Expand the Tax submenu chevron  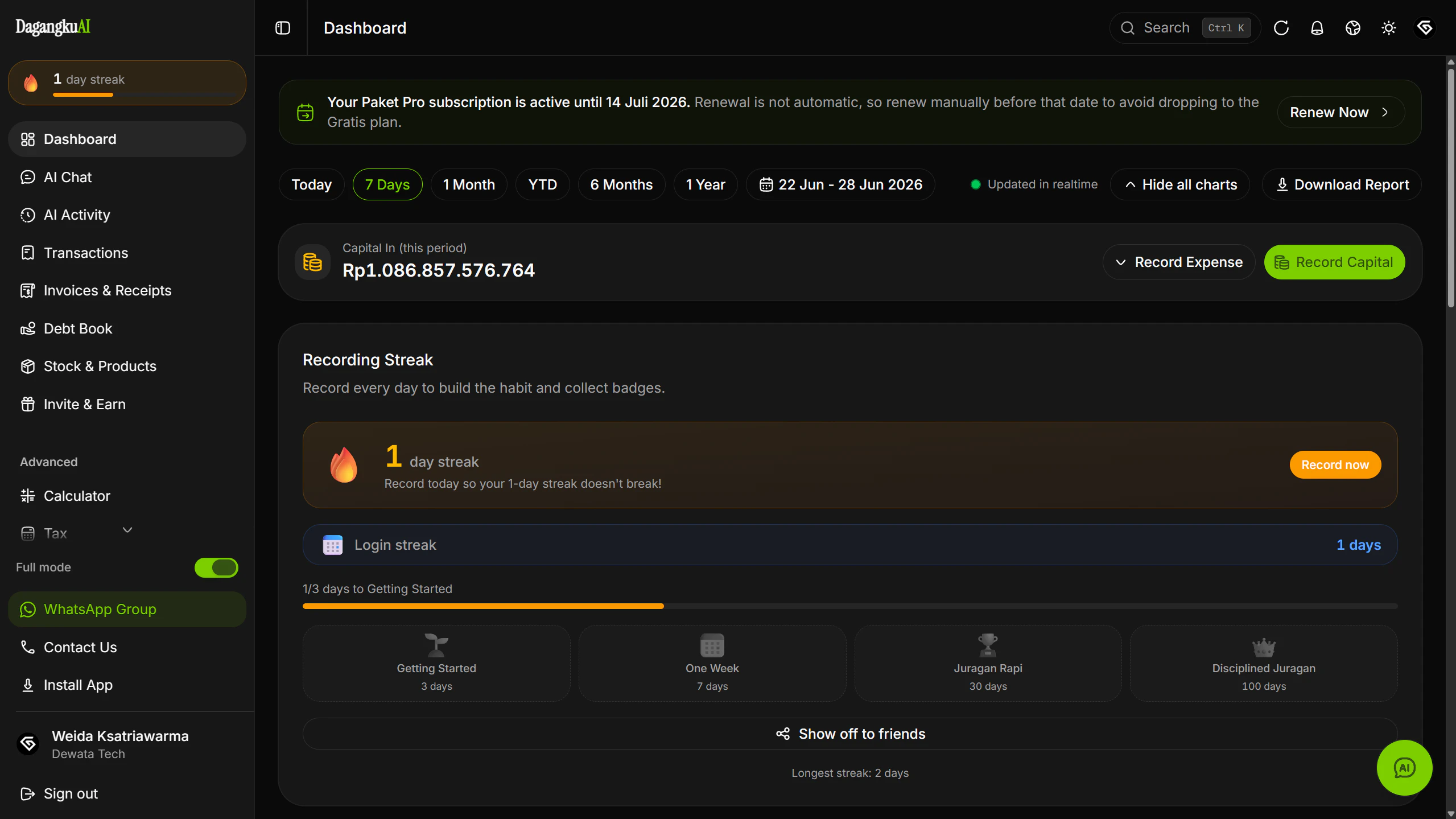point(127,530)
